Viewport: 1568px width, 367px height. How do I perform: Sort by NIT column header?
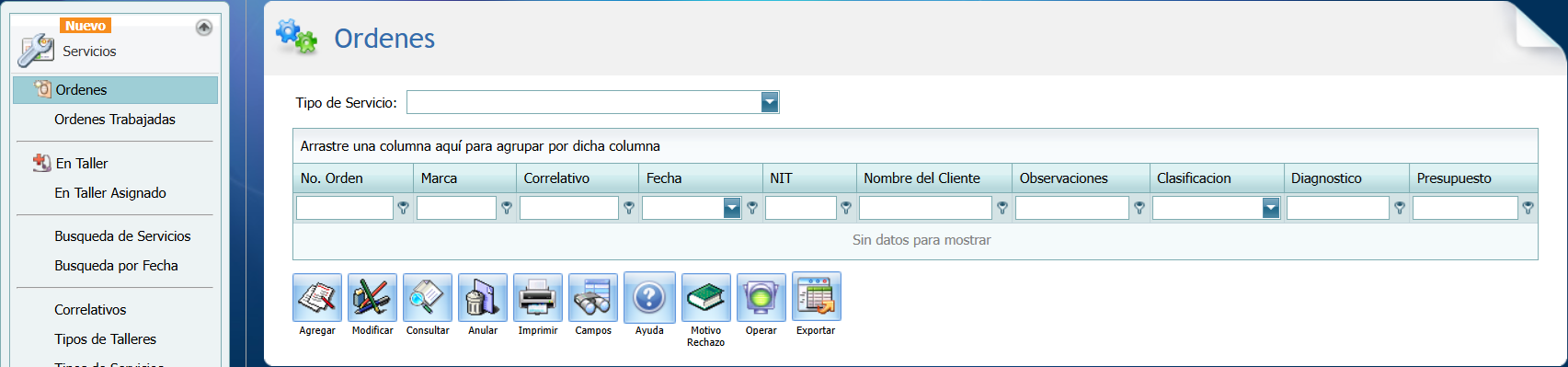(809, 178)
